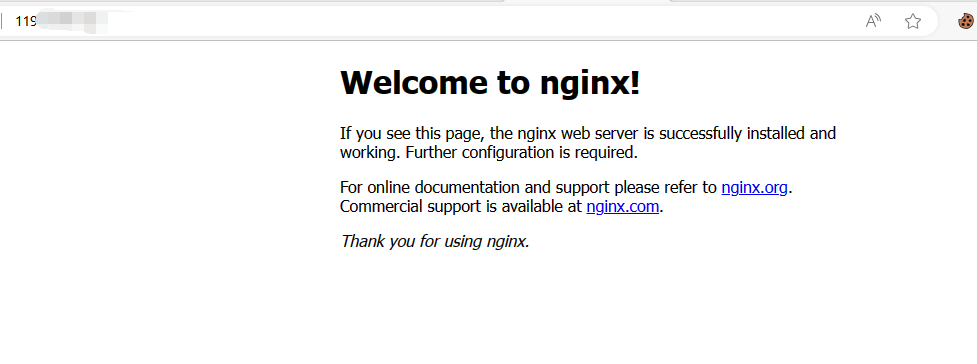The width and height of the screenshot is (977, 364).
Task: Click the Read Aloud icon in address bar
Action: click(x=874, y=21)
